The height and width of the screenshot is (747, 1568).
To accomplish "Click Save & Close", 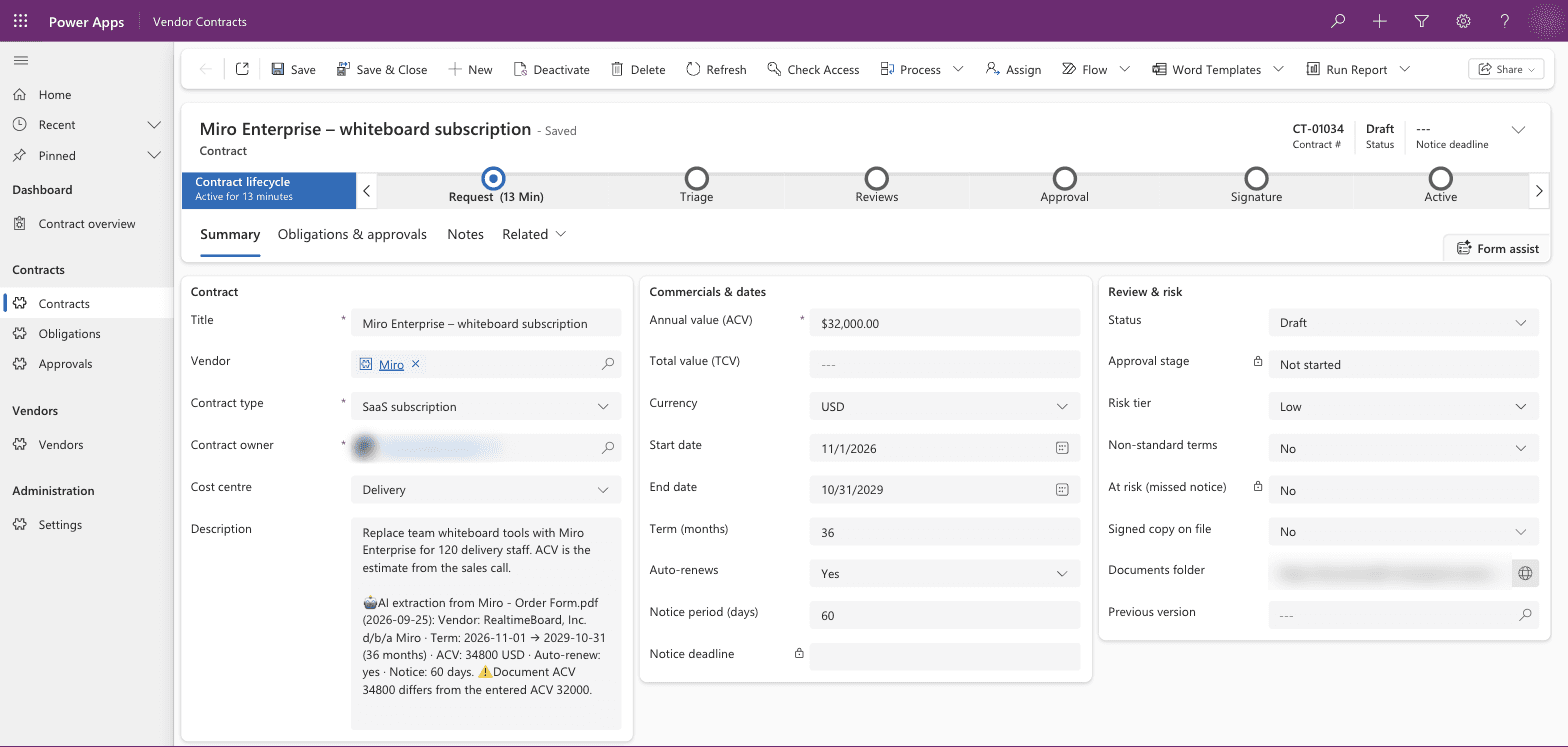I will coord(381,69).
